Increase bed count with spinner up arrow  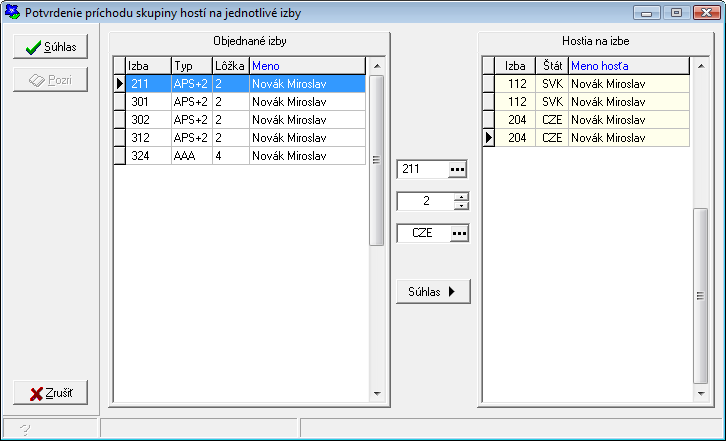(460, 197)
